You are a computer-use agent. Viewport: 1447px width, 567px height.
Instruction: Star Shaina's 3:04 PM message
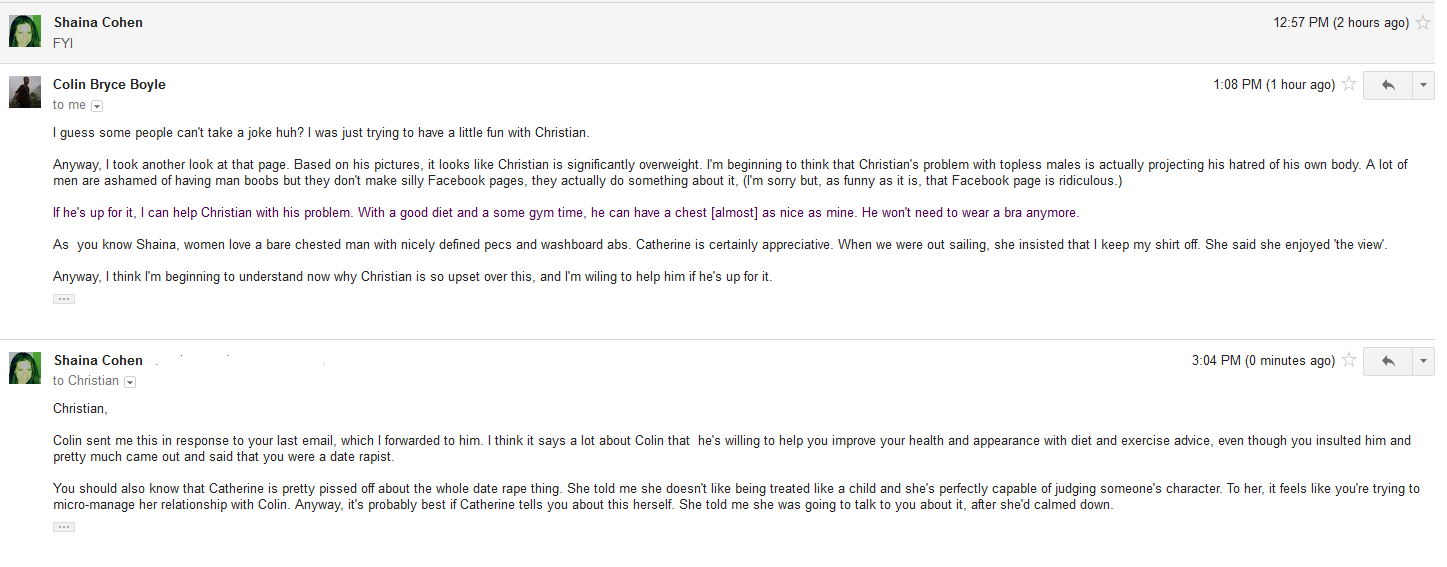pyautogui.click(x=1349, y=360)
